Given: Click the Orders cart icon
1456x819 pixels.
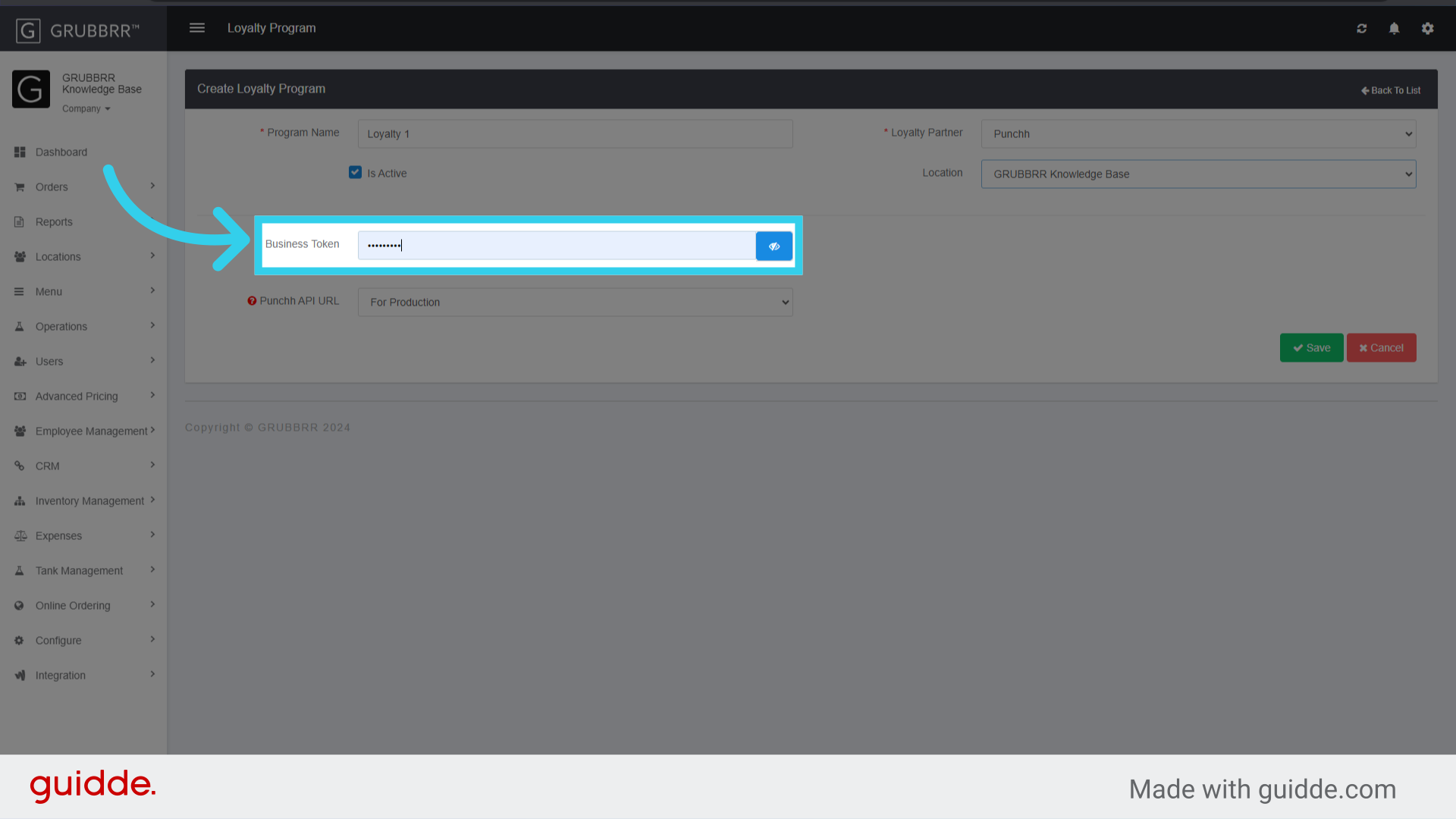Looking at the screenshot, I should coord(20,187).
